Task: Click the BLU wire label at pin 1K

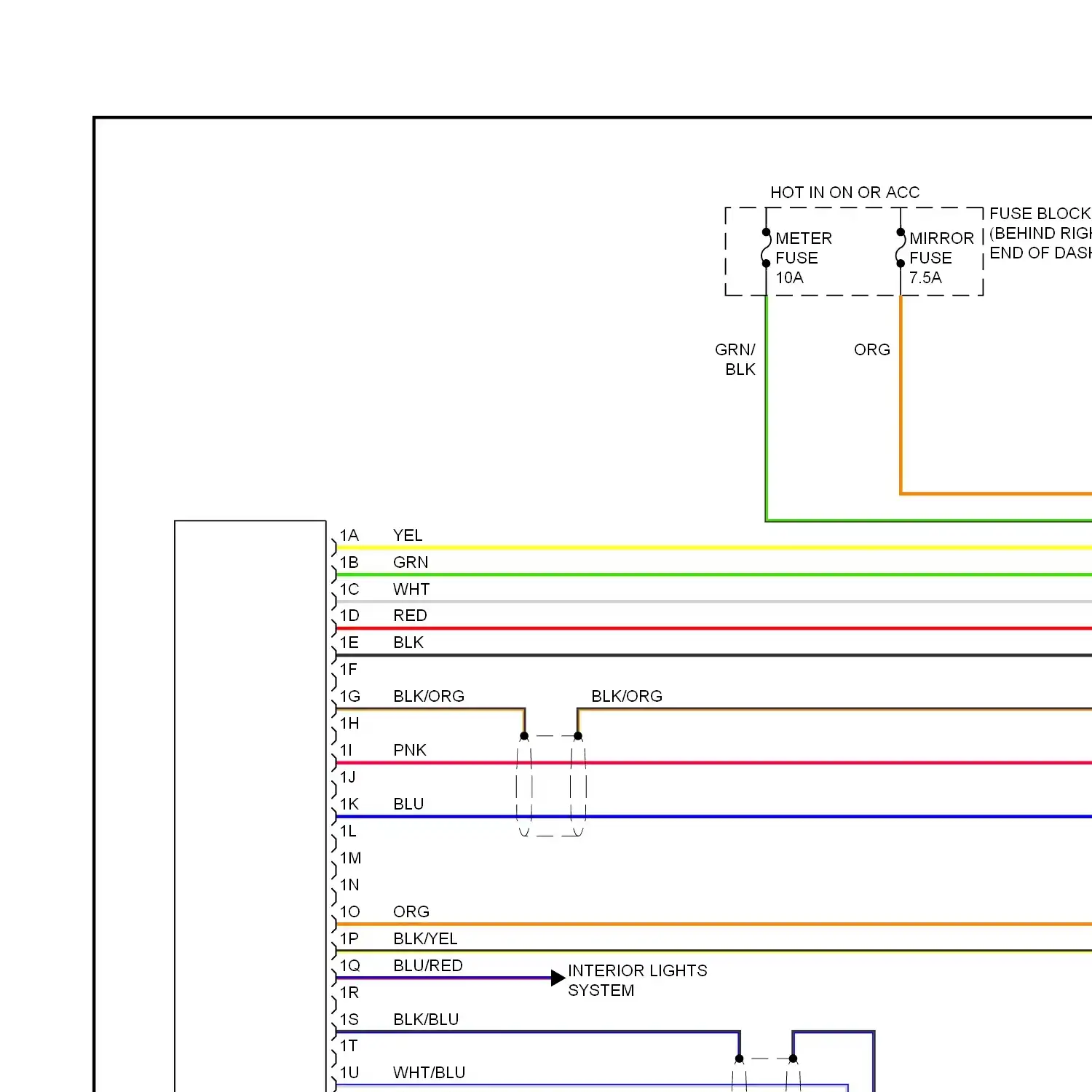Action: pos(408,804)
